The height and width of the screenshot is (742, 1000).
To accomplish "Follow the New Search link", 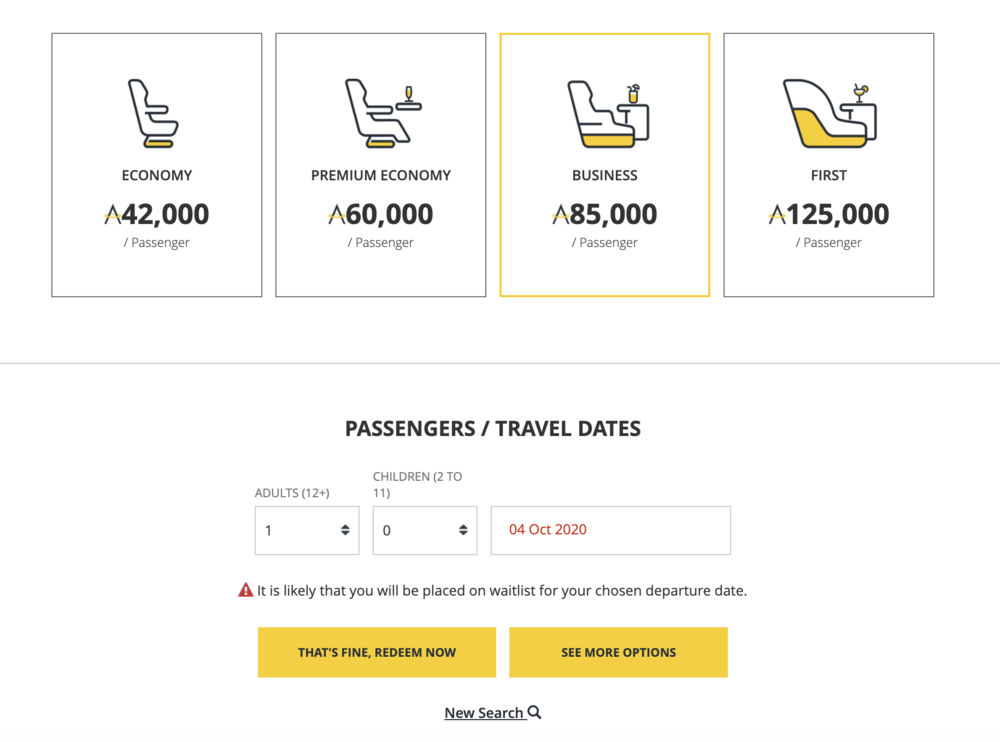I will point(484,713).
